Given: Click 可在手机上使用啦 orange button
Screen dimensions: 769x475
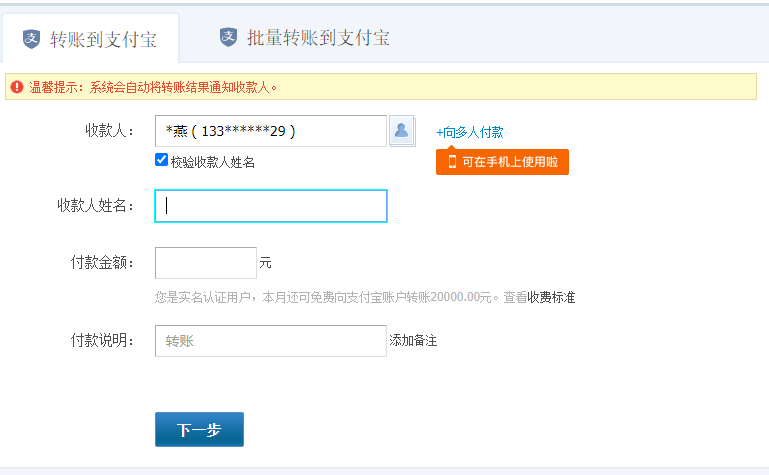Looking at the screenshot, I should click(x=502, y=162).
